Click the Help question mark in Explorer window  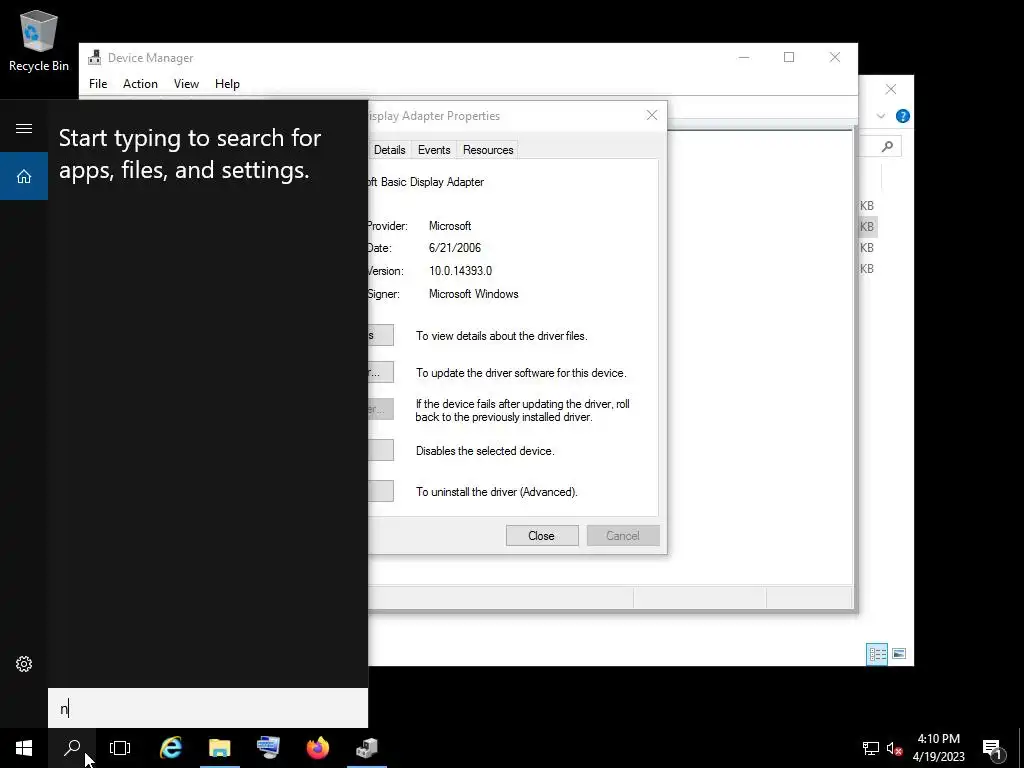tap(903, 116)
